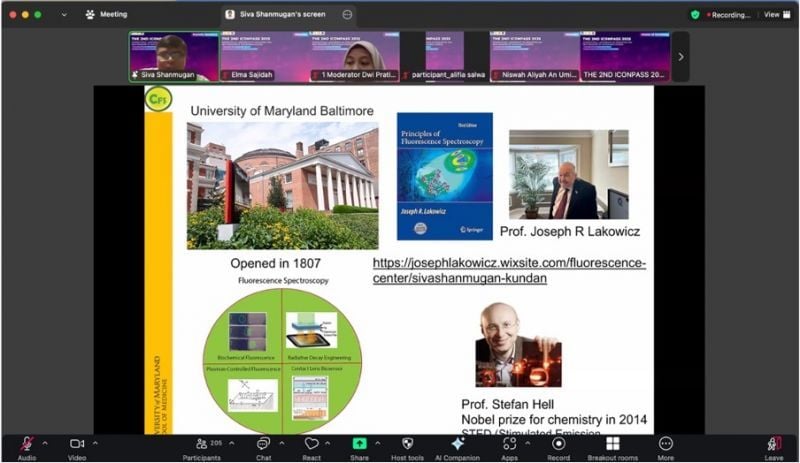Show next participants with gallery arrow
The image size is (800, 463).
680,57
